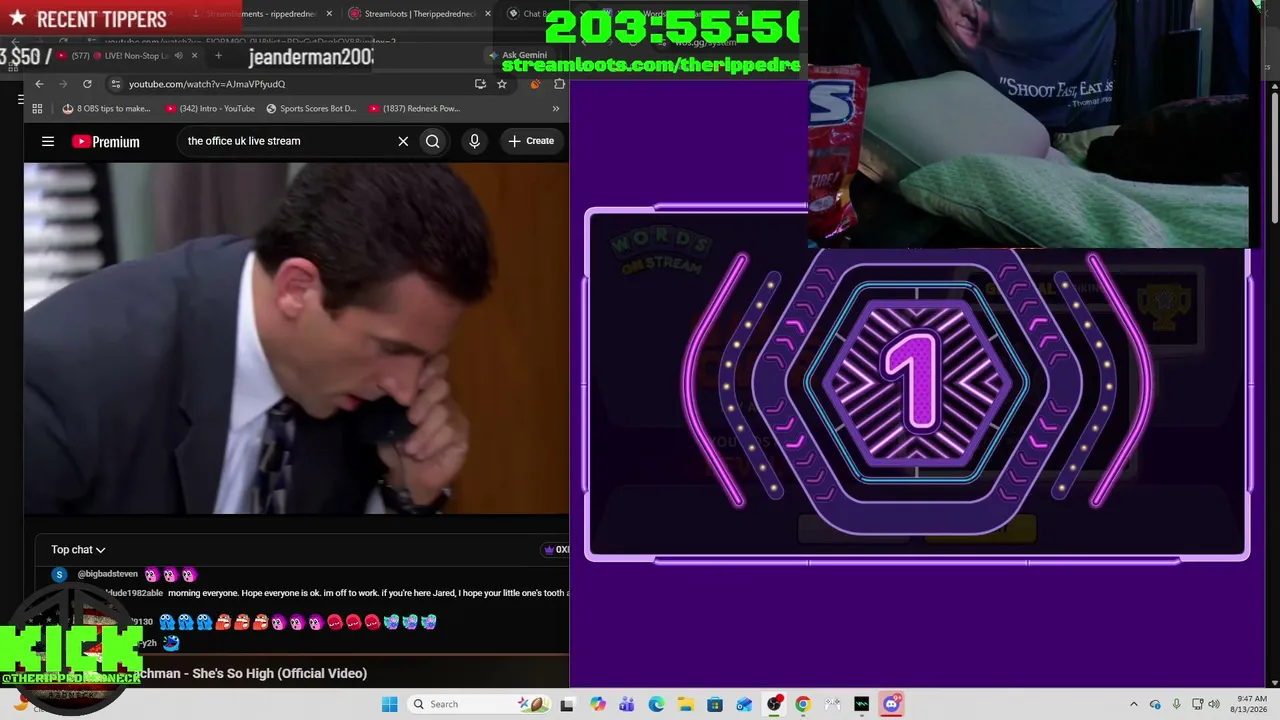Click The Office video player
Screen dimensions: 1280x720
(296, 338)
